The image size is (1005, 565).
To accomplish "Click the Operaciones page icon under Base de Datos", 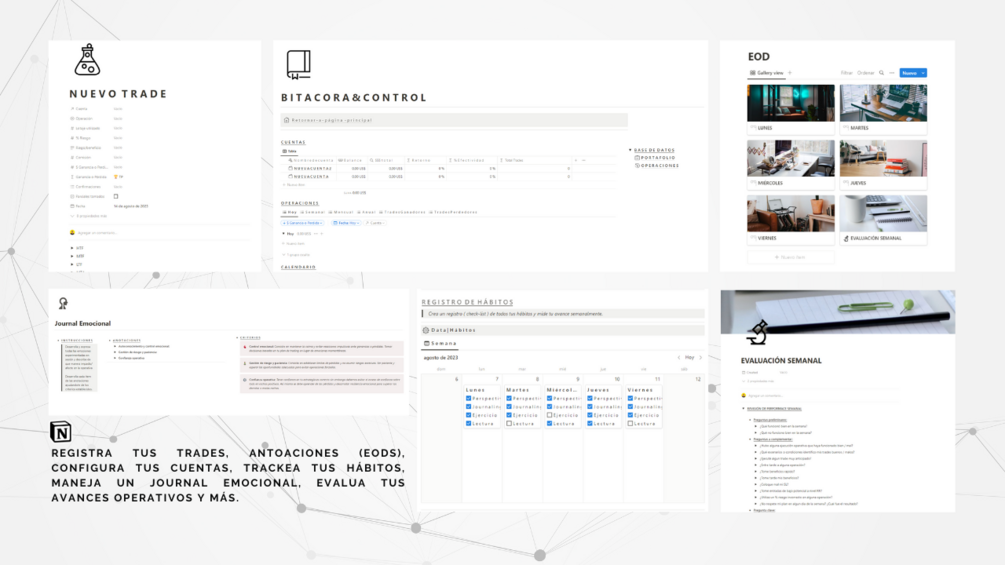I will (637, 165).
